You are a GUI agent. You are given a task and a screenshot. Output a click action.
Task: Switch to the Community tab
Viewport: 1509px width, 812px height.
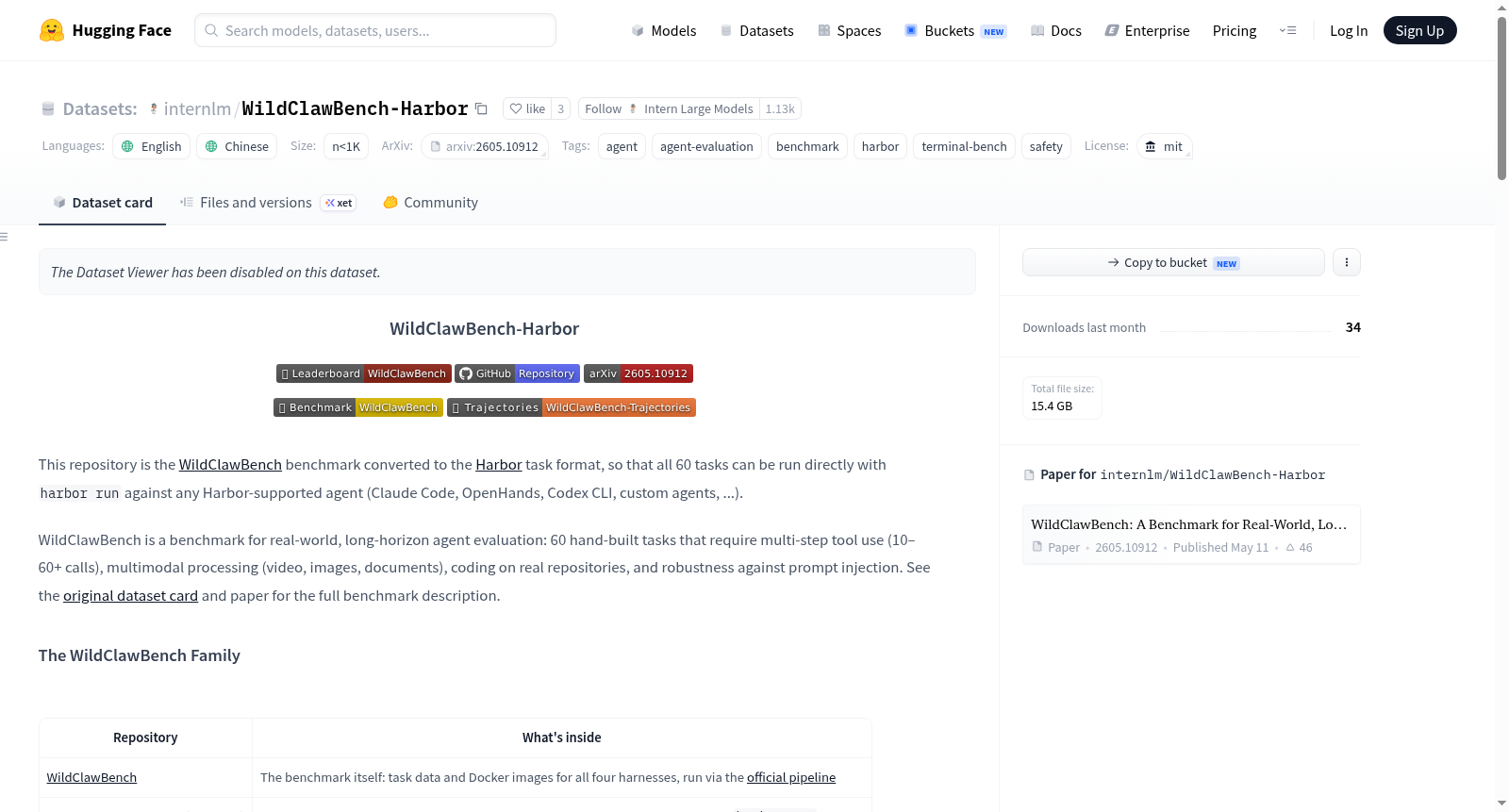430,203
